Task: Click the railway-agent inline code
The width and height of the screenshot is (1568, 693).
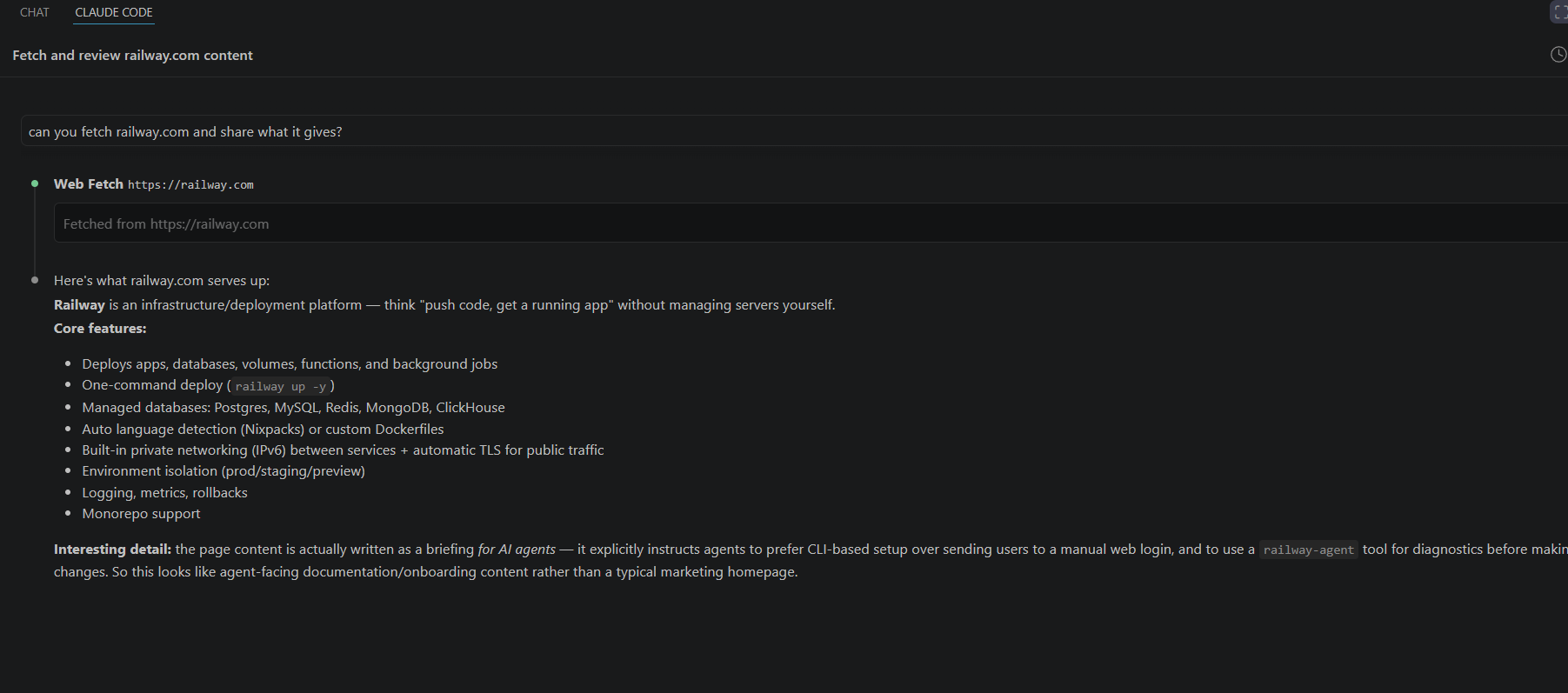Action: (x=1308, y=550)
